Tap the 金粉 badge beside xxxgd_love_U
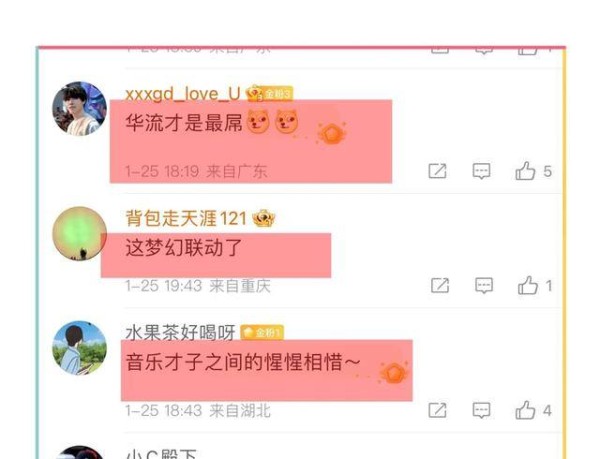This screenshot has height=459, width=600. click(x=270, y=94)
